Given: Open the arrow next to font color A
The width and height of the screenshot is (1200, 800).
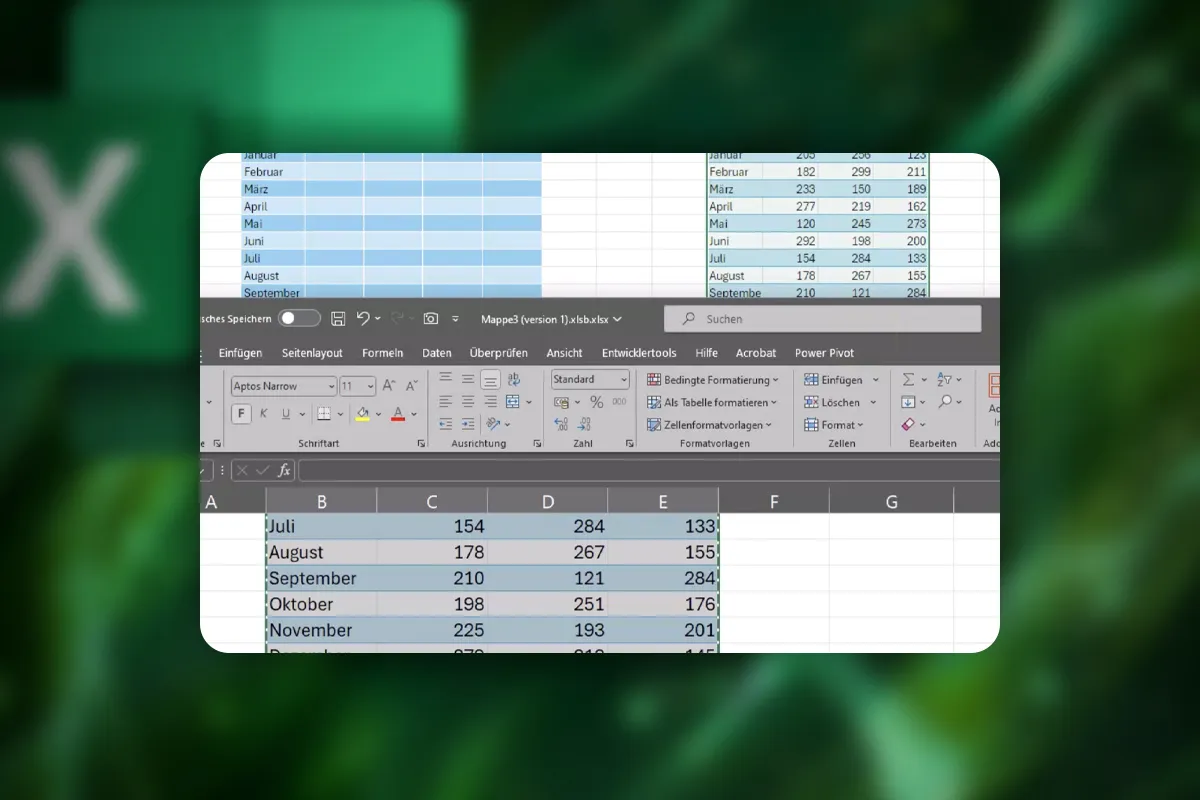Looking at the screenshot, I should (x=414, y=414).
